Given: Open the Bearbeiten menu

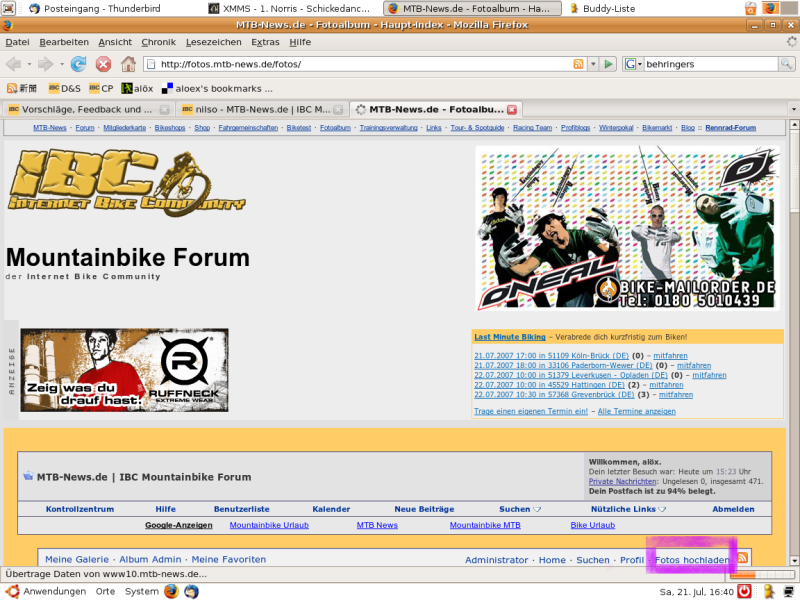Looking at the screenshot, I should (64, 42).
